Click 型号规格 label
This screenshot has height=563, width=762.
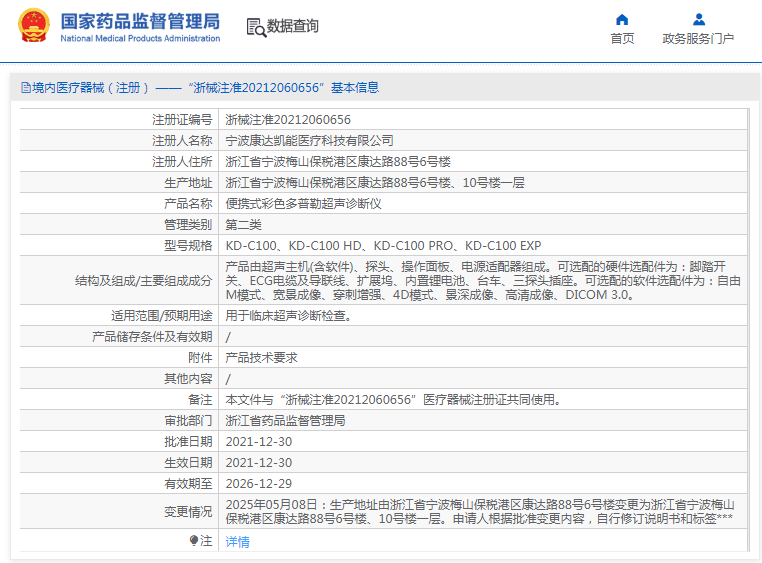188,246
